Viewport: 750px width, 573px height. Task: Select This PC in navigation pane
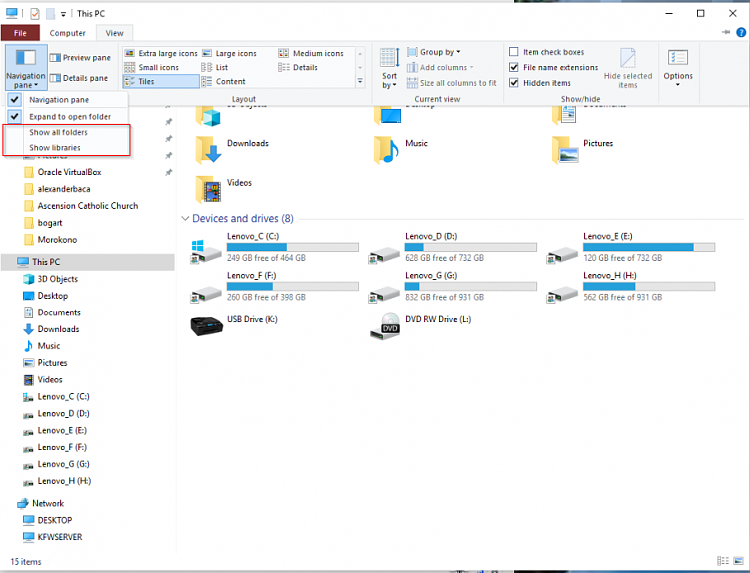coord(88,262)
